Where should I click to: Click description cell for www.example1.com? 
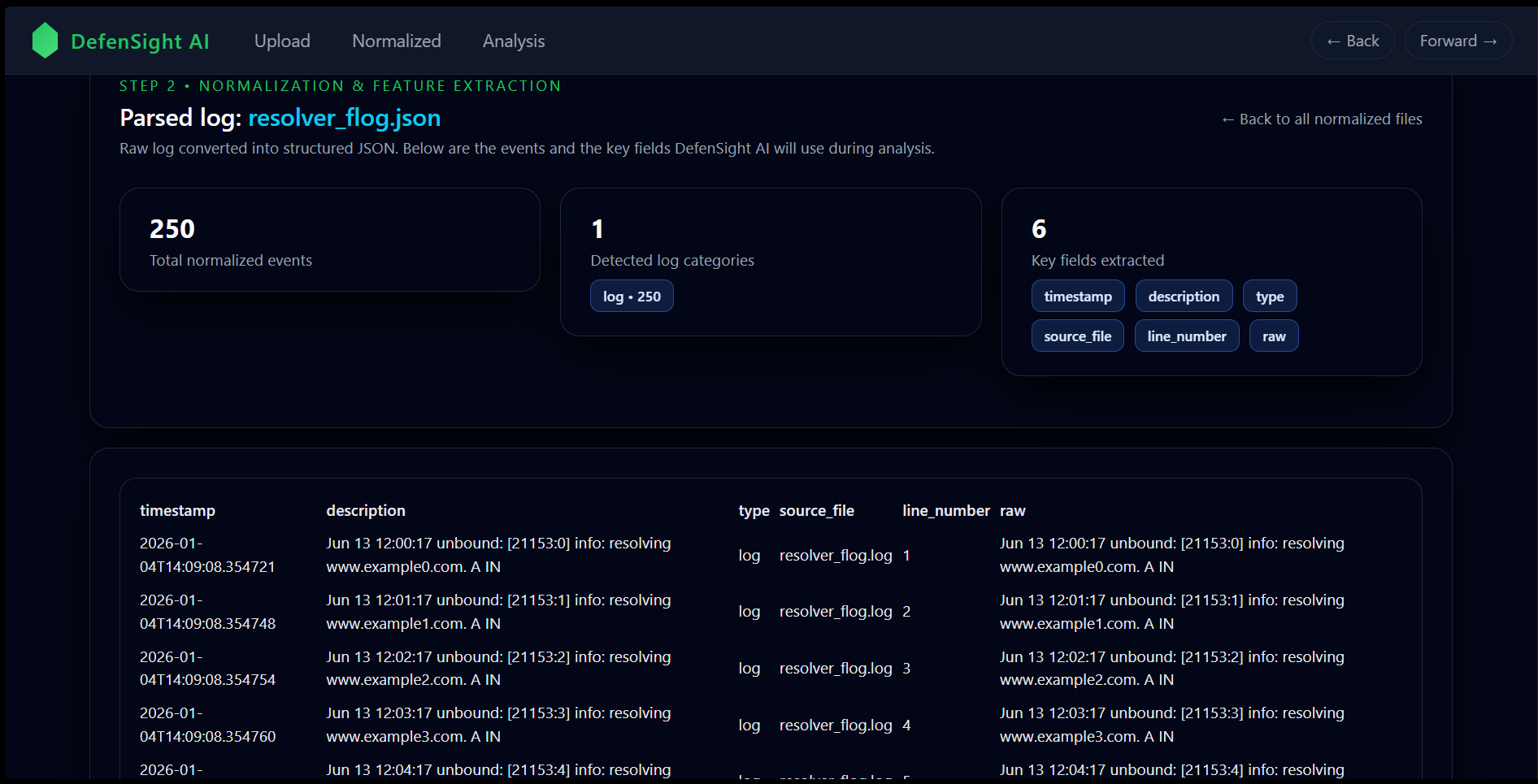coord(498,612)
